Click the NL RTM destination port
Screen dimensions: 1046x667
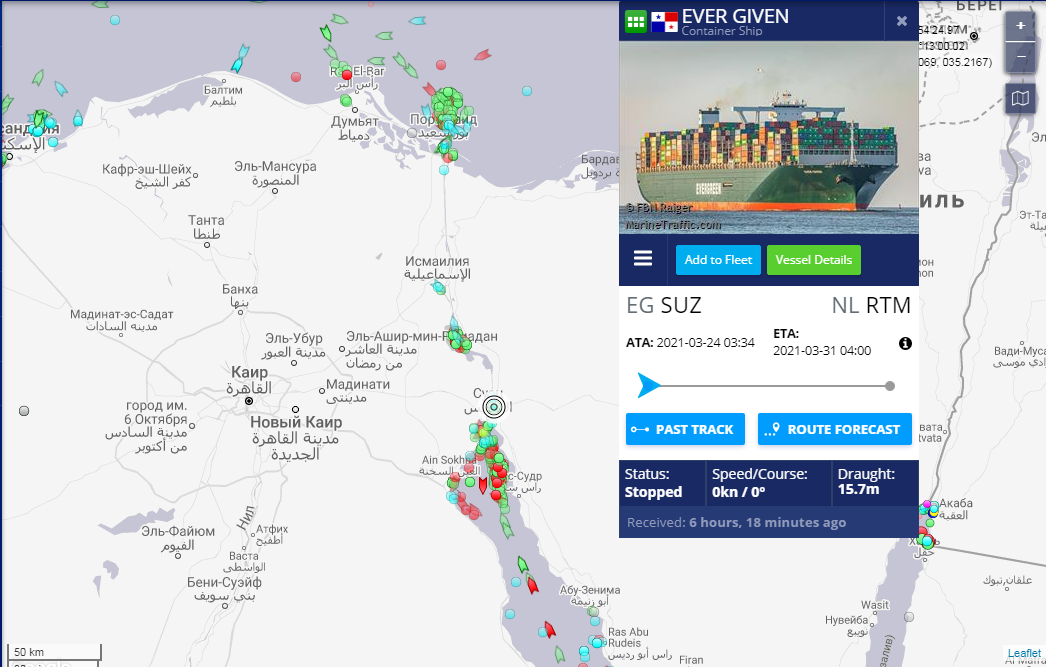871,305
